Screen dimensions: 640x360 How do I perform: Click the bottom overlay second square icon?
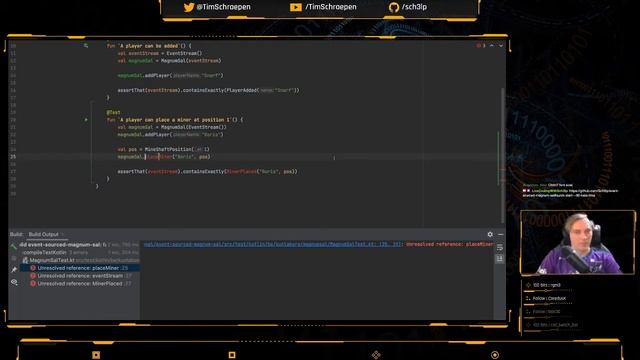(232, 355)
